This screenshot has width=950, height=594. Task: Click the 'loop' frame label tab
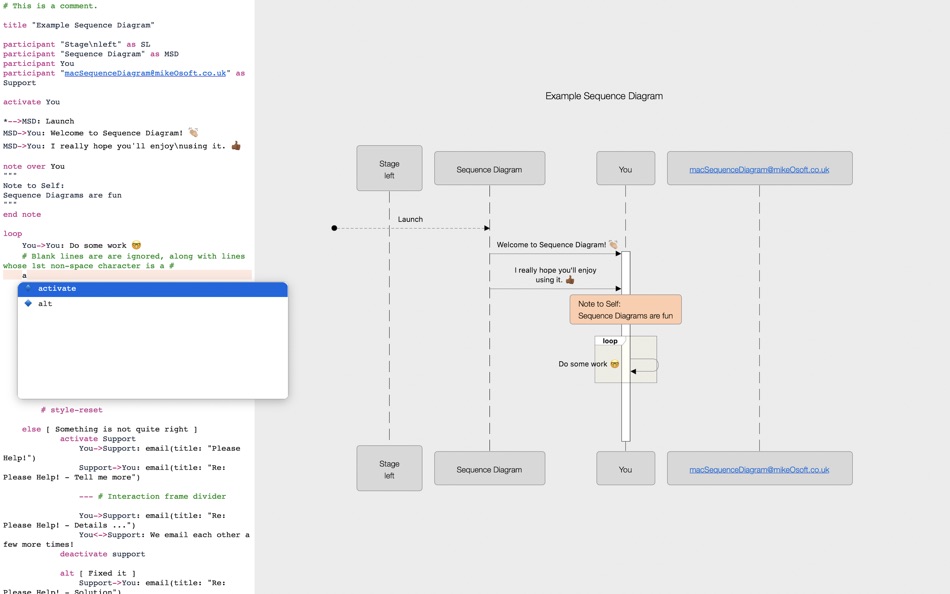click(610, 341)
